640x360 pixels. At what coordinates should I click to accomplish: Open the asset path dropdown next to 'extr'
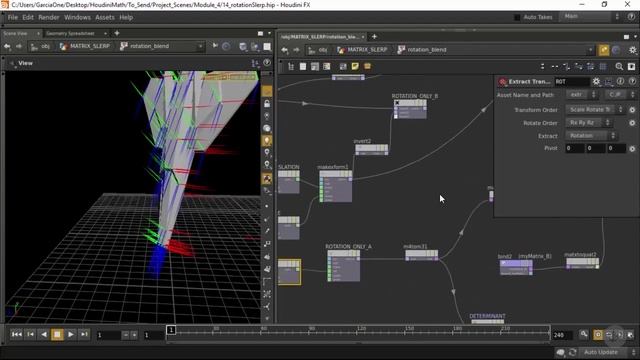point(620,95)
